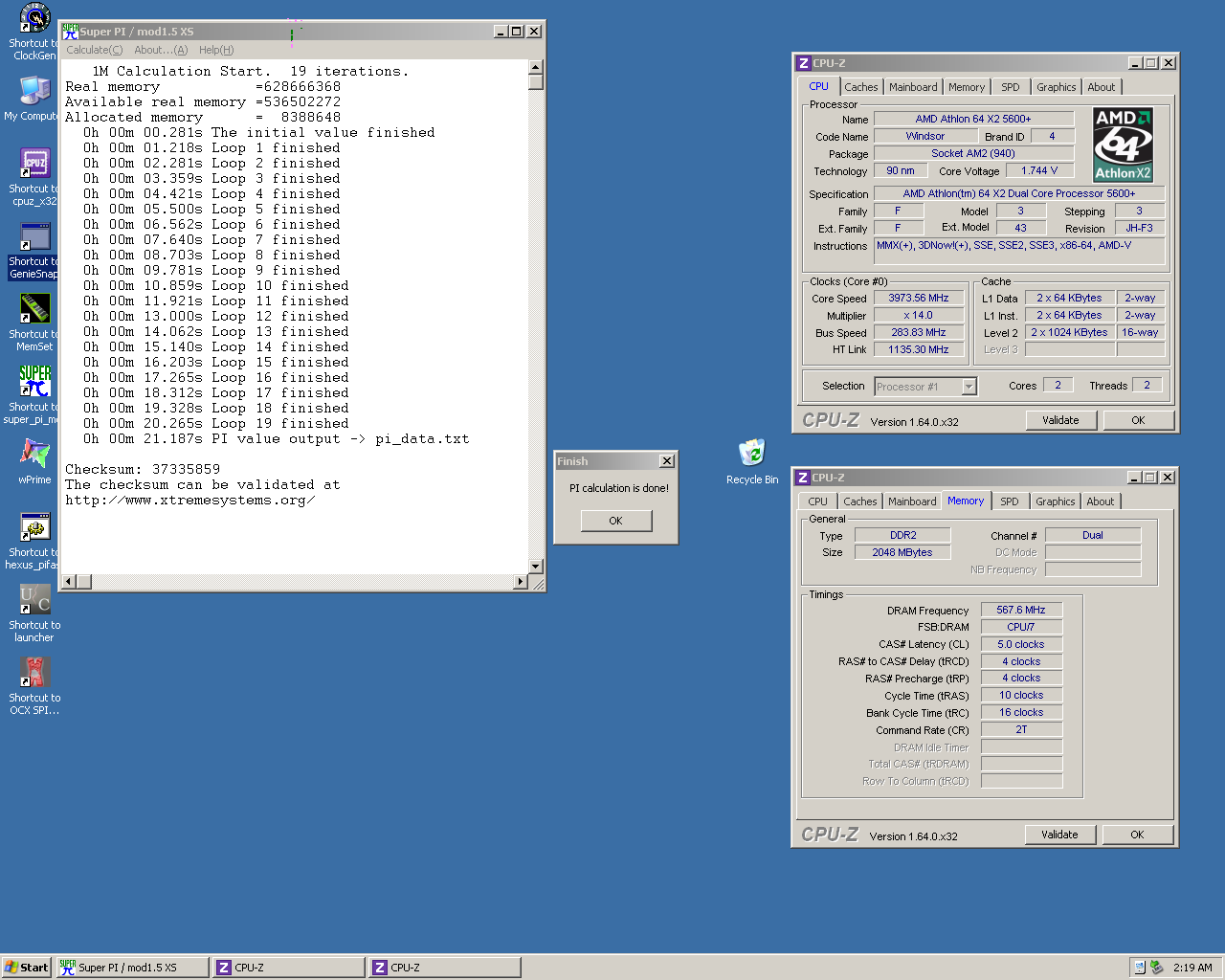Switch to Memory tab in upper CPU-Z

(967, 87)
